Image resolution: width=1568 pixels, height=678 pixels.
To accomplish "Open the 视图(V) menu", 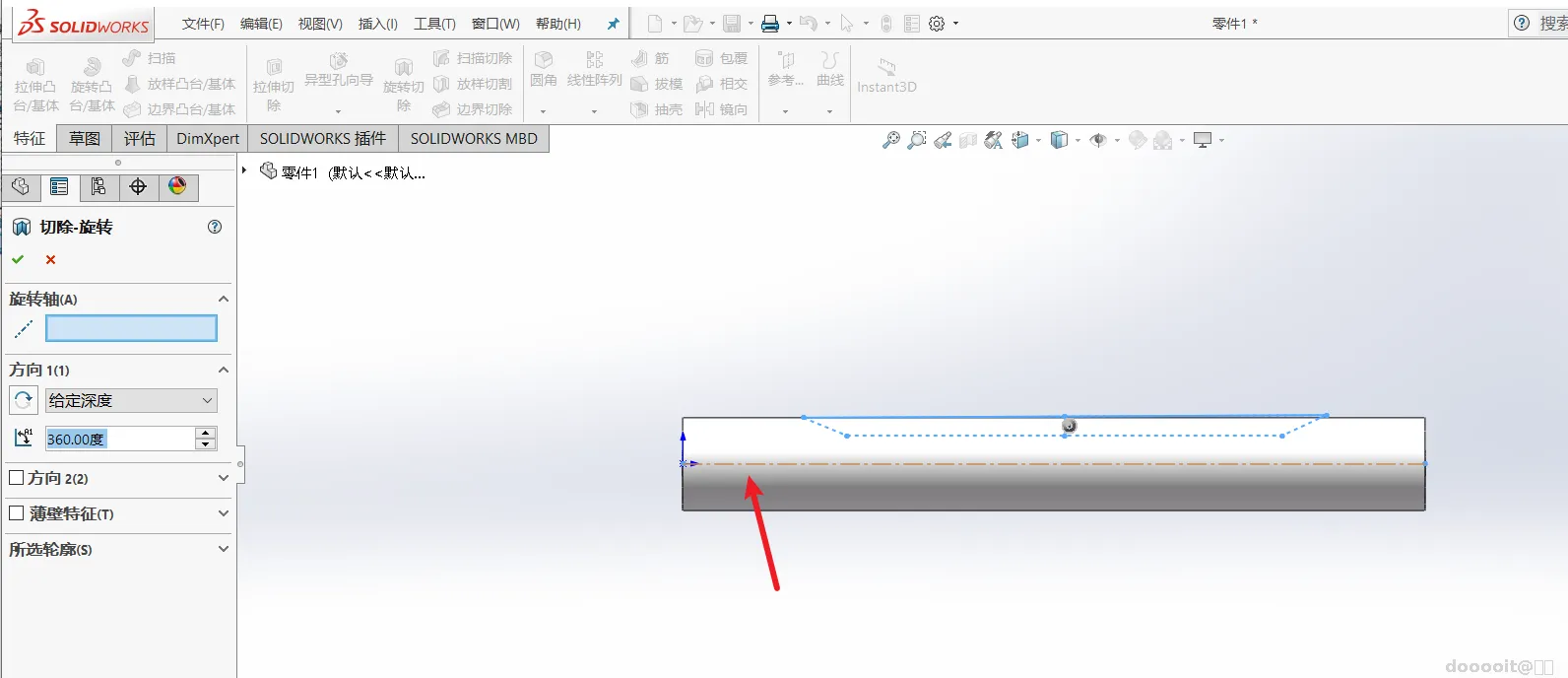I will (x=320, y=24).
